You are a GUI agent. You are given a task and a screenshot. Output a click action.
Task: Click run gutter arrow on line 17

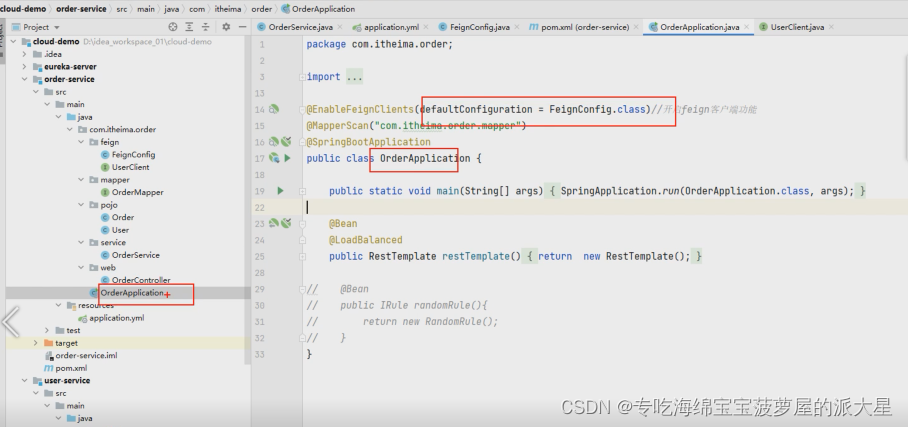click(287, 158)
